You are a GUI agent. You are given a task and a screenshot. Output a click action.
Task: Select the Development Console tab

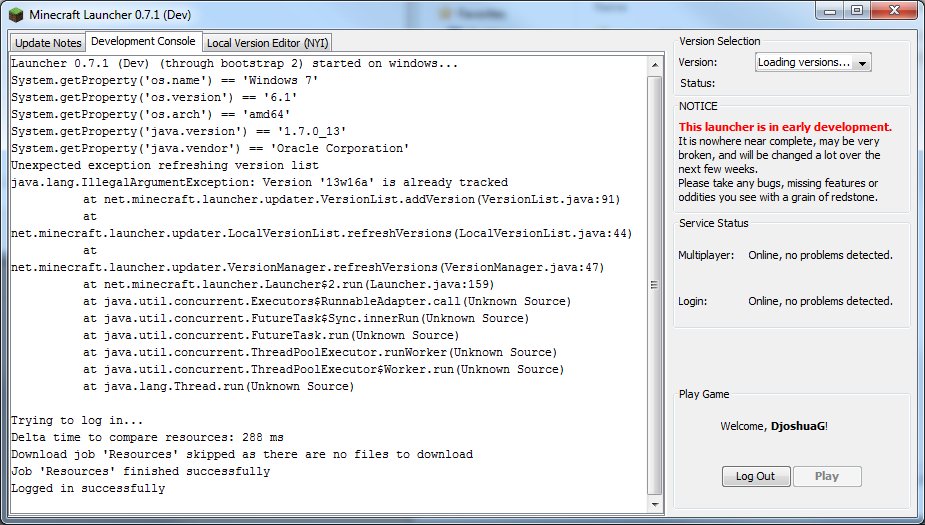143,41
